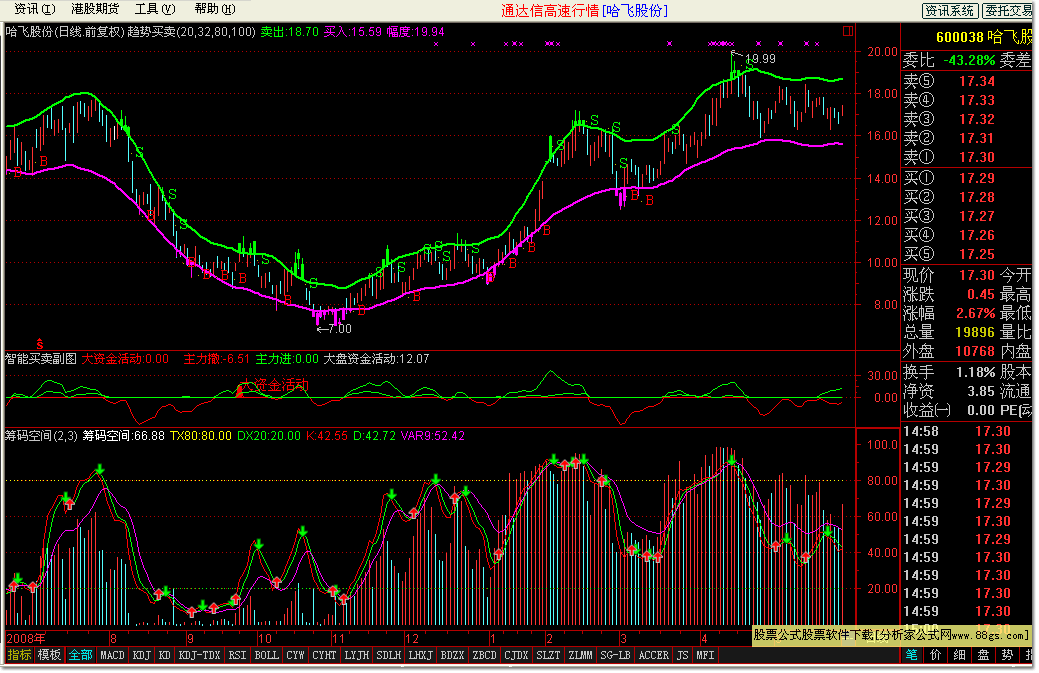Click the 14:58 tick row
Image resolution: width=1039 pixels, height=673 pixels.
[x=968, y=431]
